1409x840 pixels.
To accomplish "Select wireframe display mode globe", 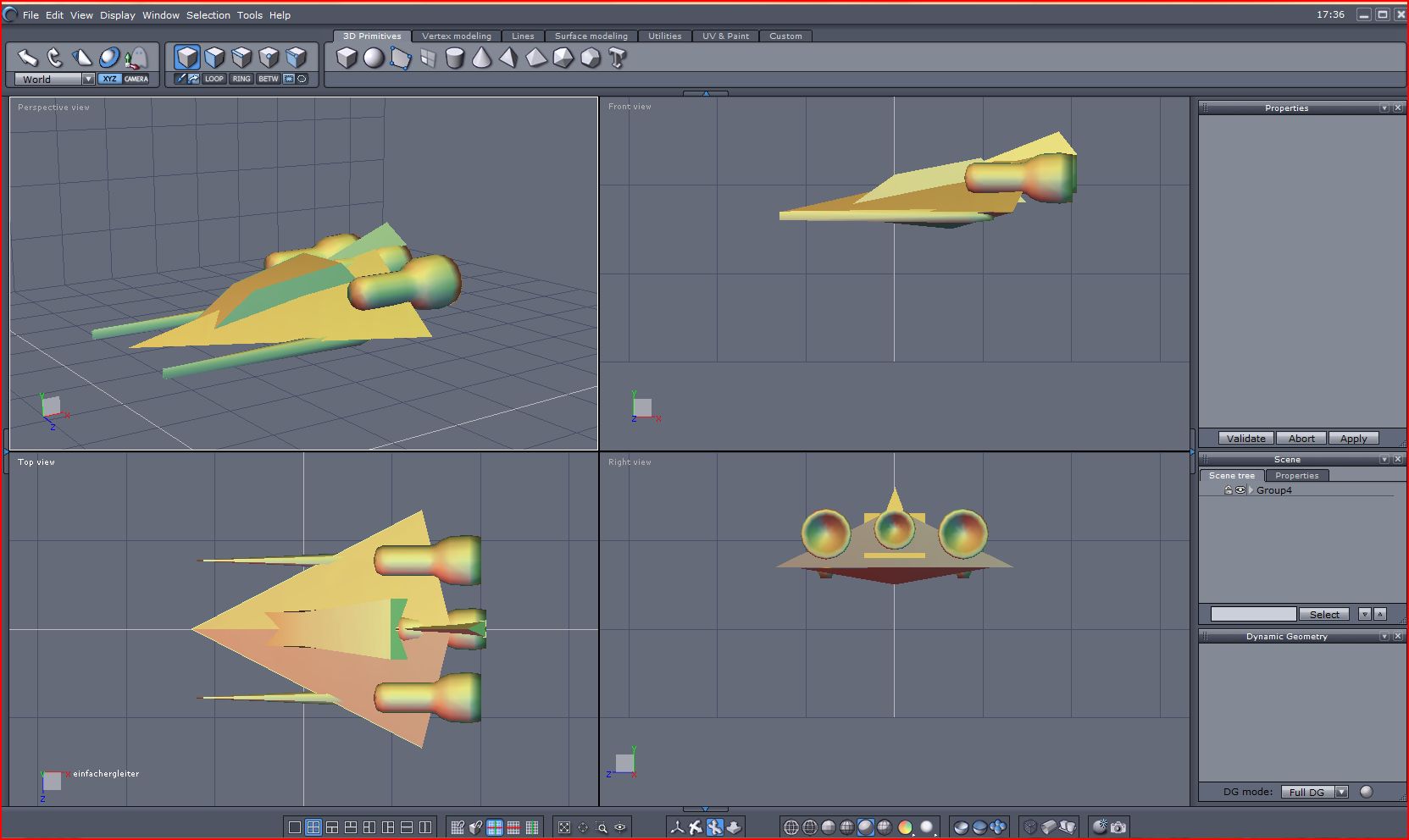I will click(x=791, y=827).
